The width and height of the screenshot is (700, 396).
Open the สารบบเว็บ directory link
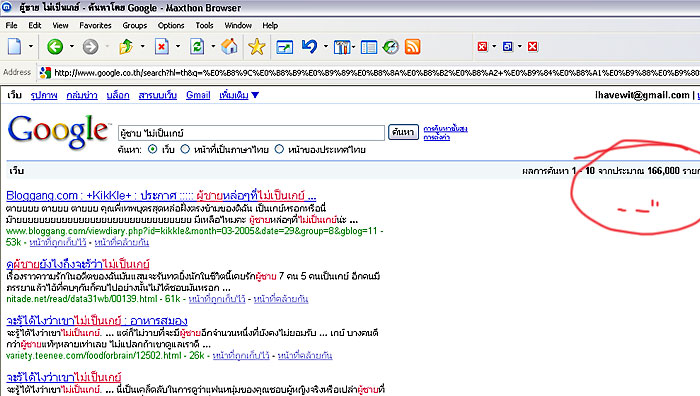point(158,95)
